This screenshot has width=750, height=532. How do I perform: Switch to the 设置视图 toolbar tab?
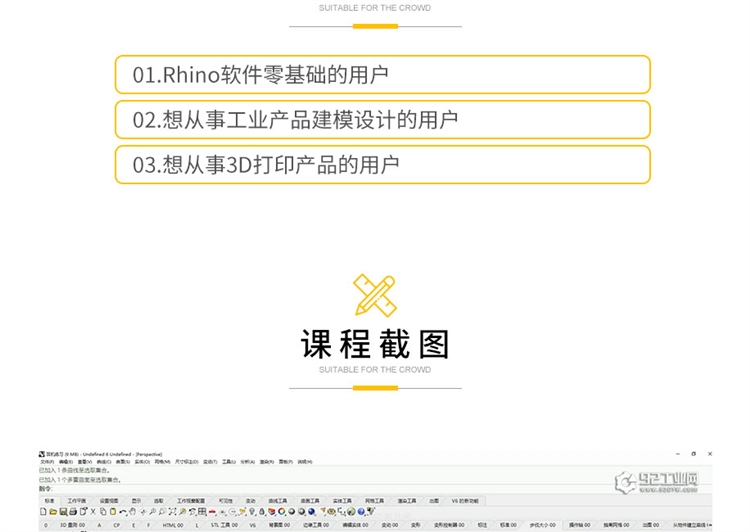(x=109, y=500)
